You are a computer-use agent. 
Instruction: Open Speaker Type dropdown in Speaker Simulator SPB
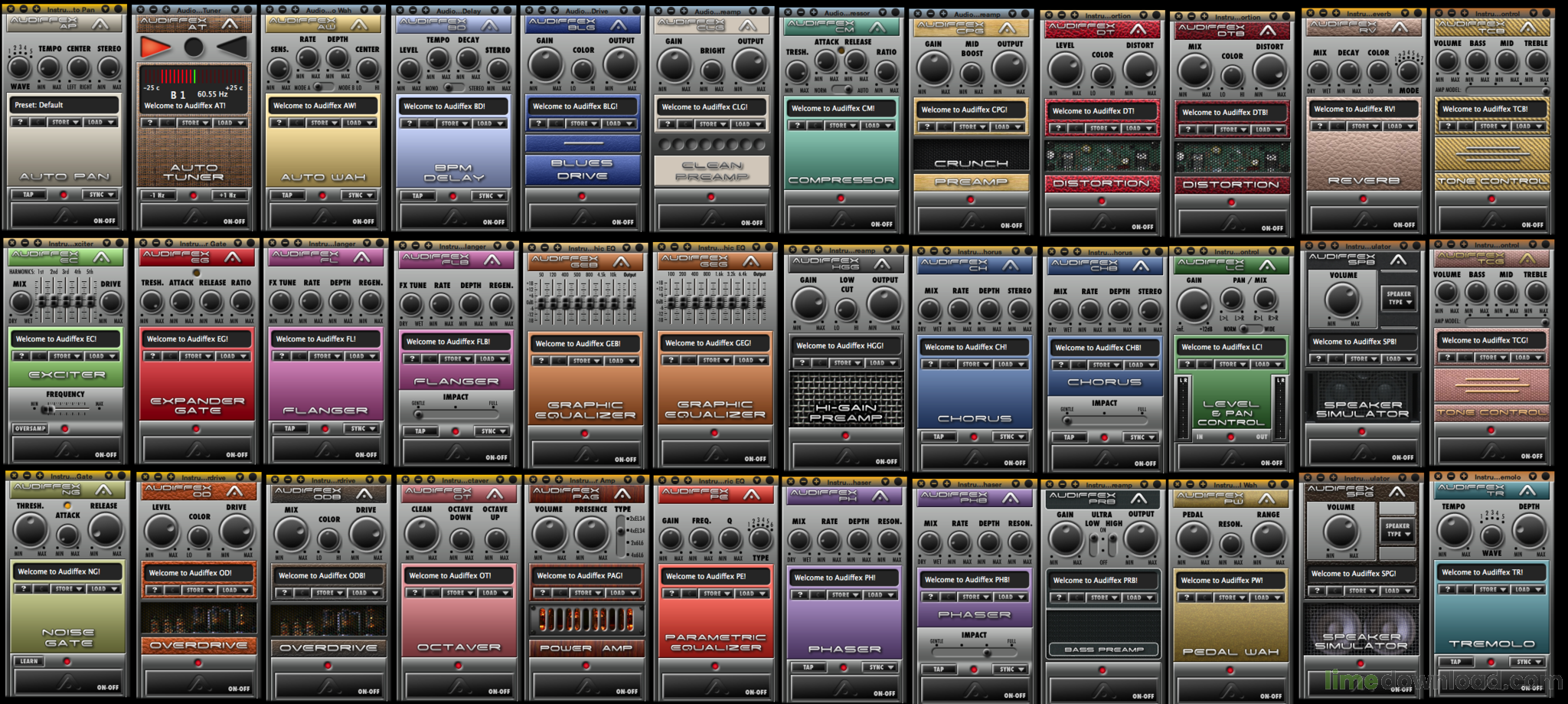[1399, 298]
